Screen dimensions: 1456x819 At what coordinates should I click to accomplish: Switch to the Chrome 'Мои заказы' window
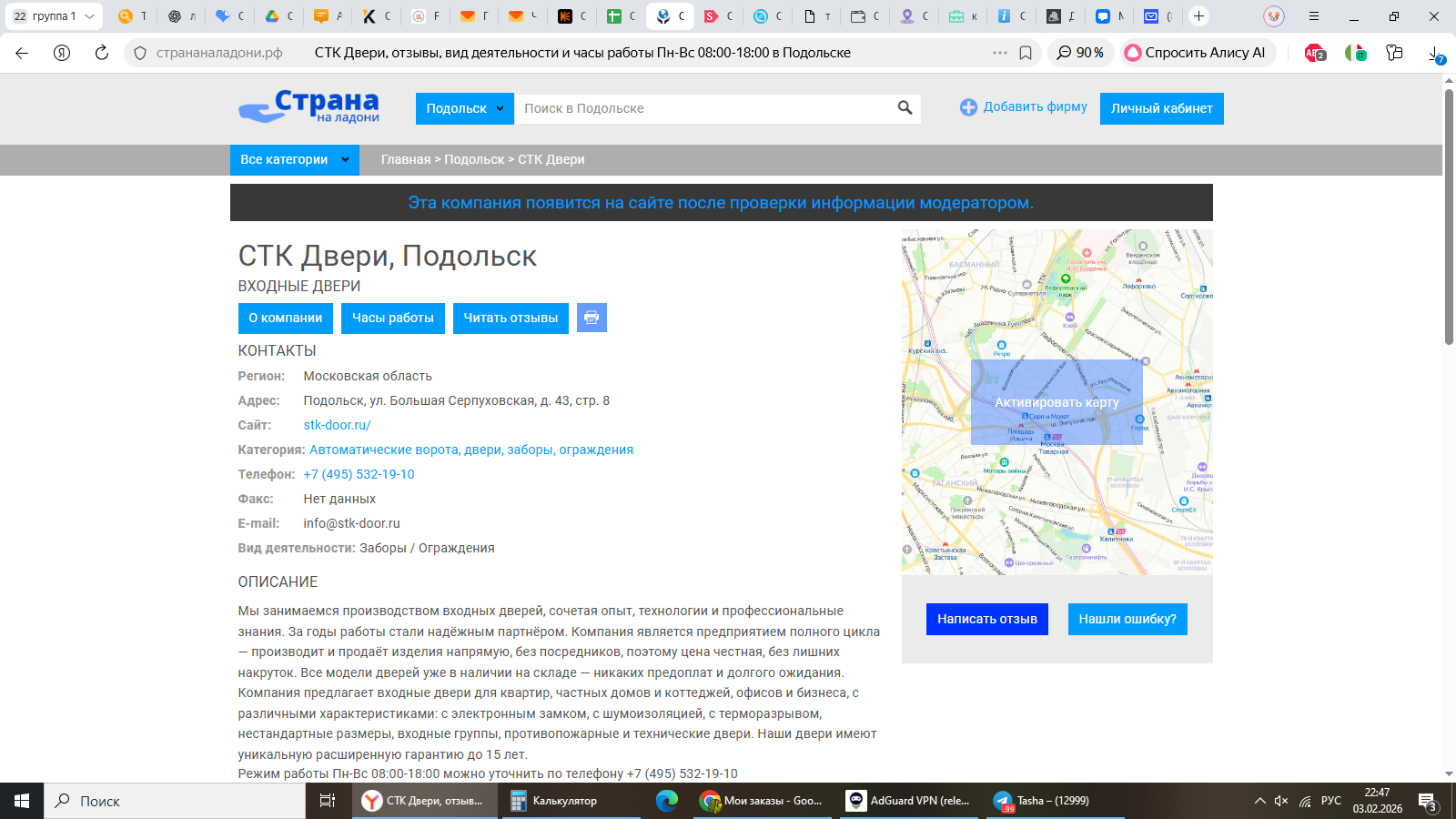[764, 801]
